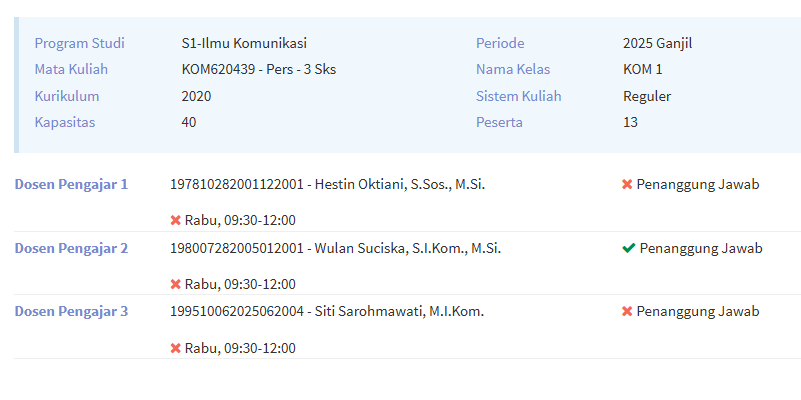Click green checkmark beside Wulan Suciska's Penanggung Jawab
This screenshot has width=801, height=400.
[x=628, y=248]
